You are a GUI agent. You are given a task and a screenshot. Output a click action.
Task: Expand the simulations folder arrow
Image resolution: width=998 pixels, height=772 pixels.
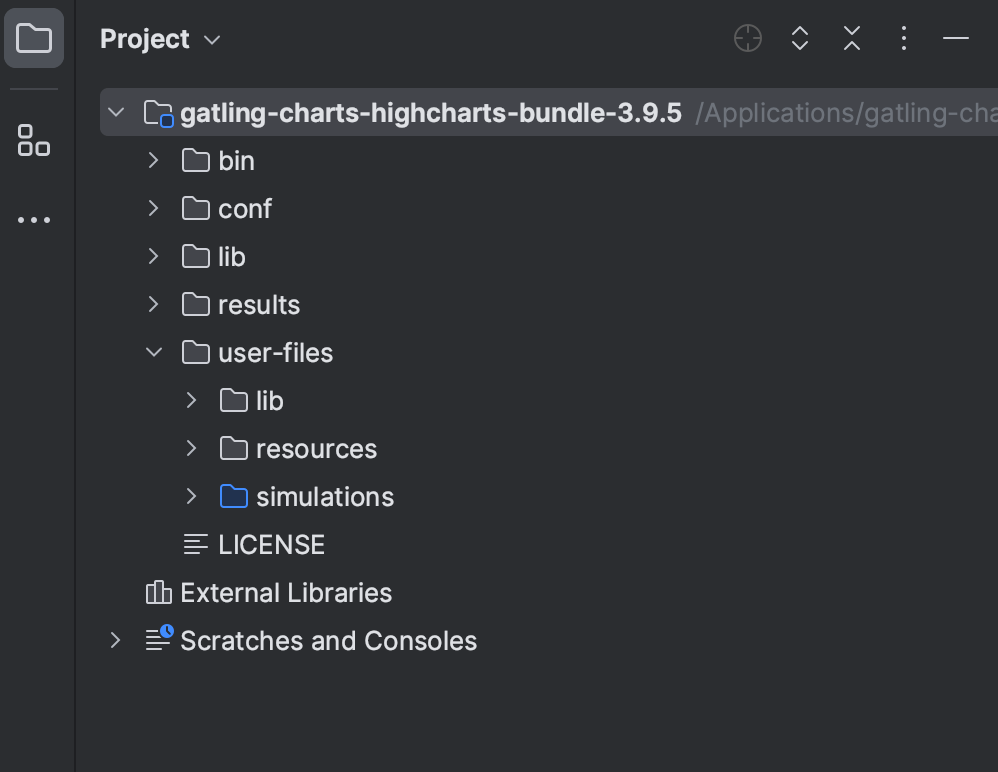(x=192, y=496)
